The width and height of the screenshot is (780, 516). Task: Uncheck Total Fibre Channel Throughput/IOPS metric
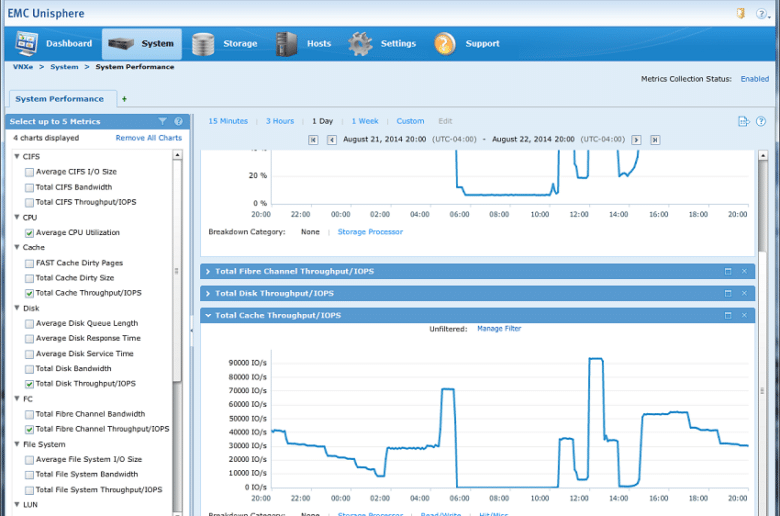click(29, 429)
